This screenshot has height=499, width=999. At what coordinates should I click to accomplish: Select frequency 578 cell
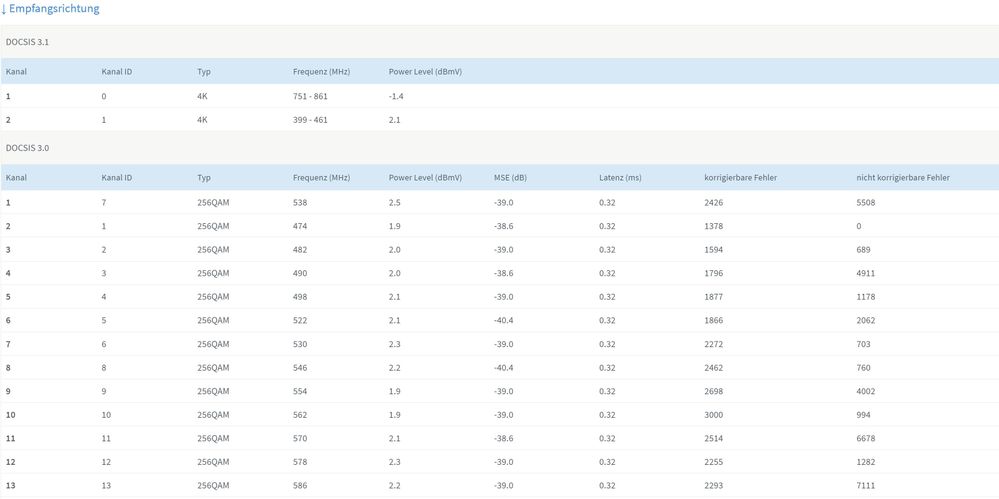(x=300, y=462)
